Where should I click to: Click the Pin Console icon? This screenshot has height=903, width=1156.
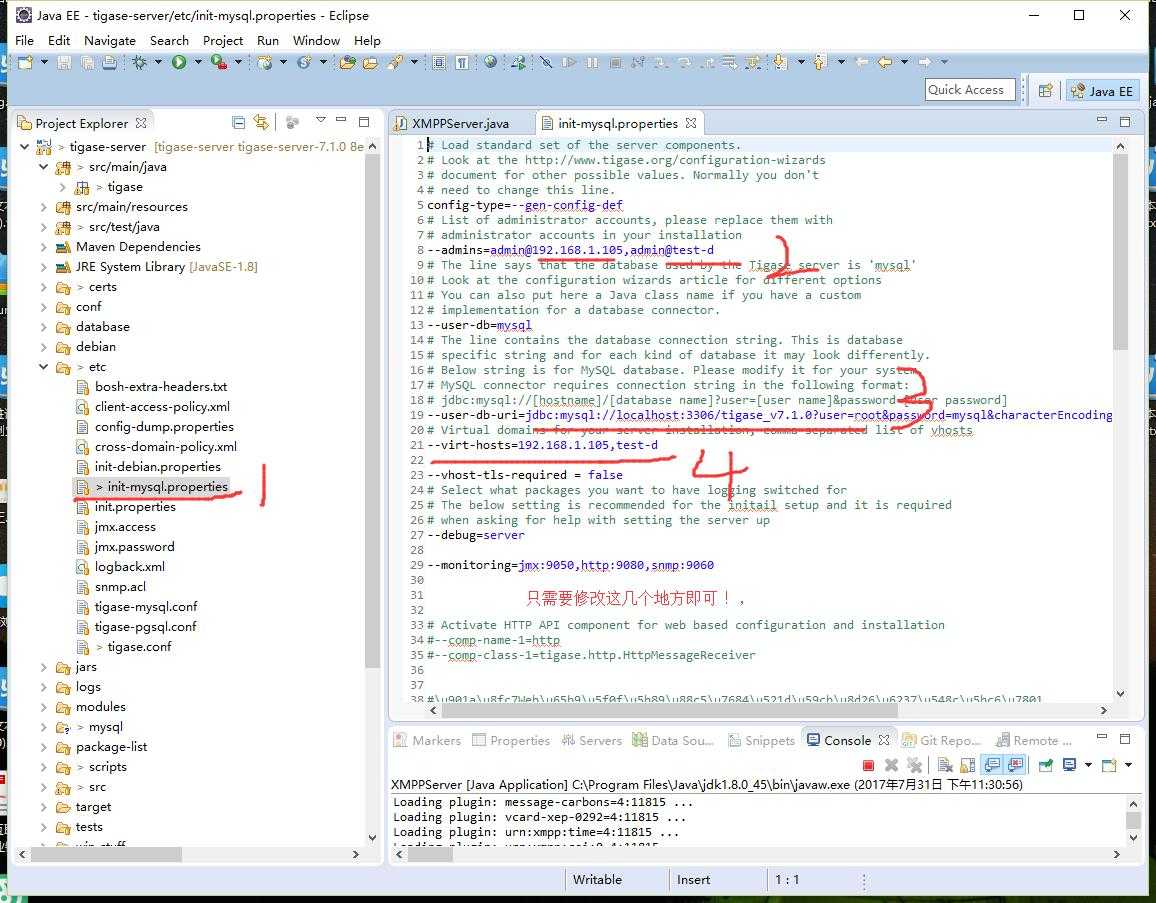click(x=1045, y=765)
